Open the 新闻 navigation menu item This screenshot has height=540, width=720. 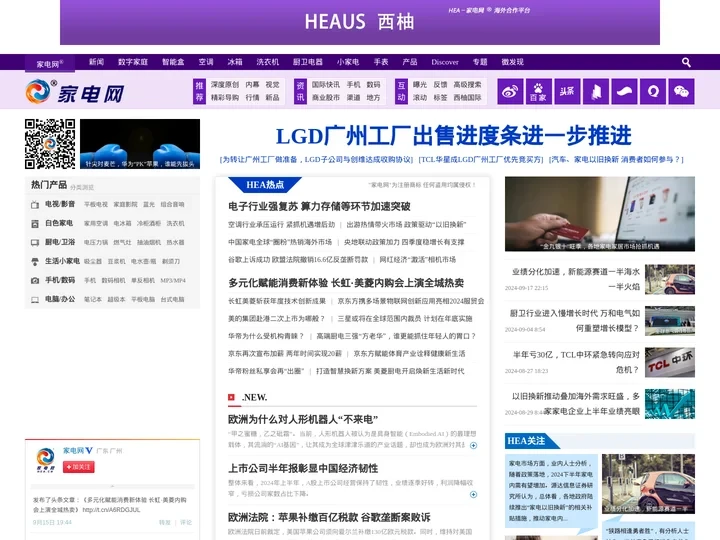point(96,62)
